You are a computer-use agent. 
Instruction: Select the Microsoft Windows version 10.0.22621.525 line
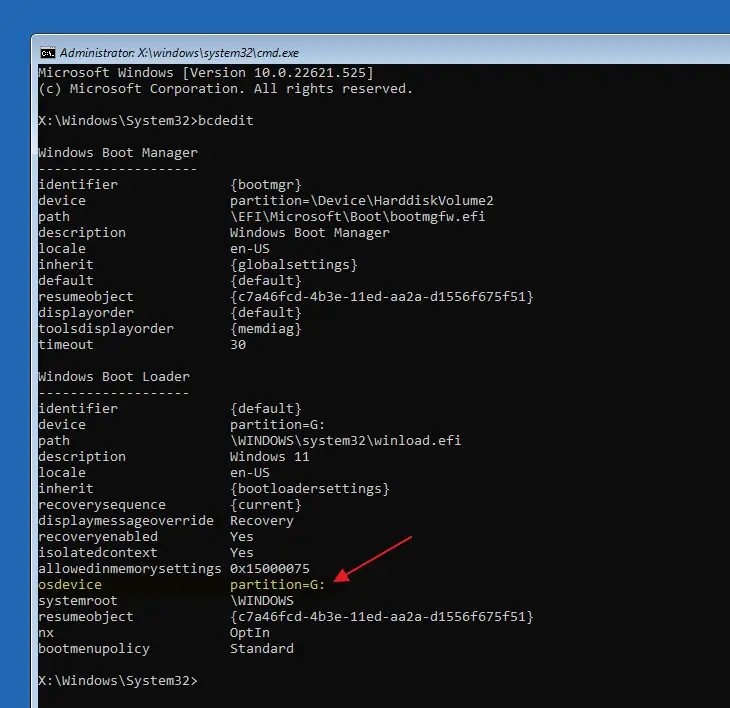click(x=206, y=73)
